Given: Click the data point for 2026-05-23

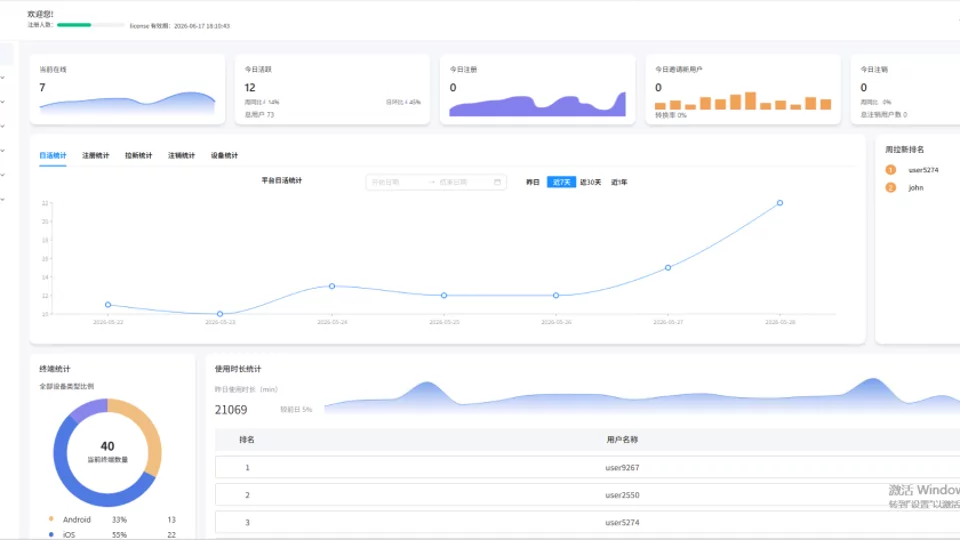Looking at the screenshot, I should [220, 313].
